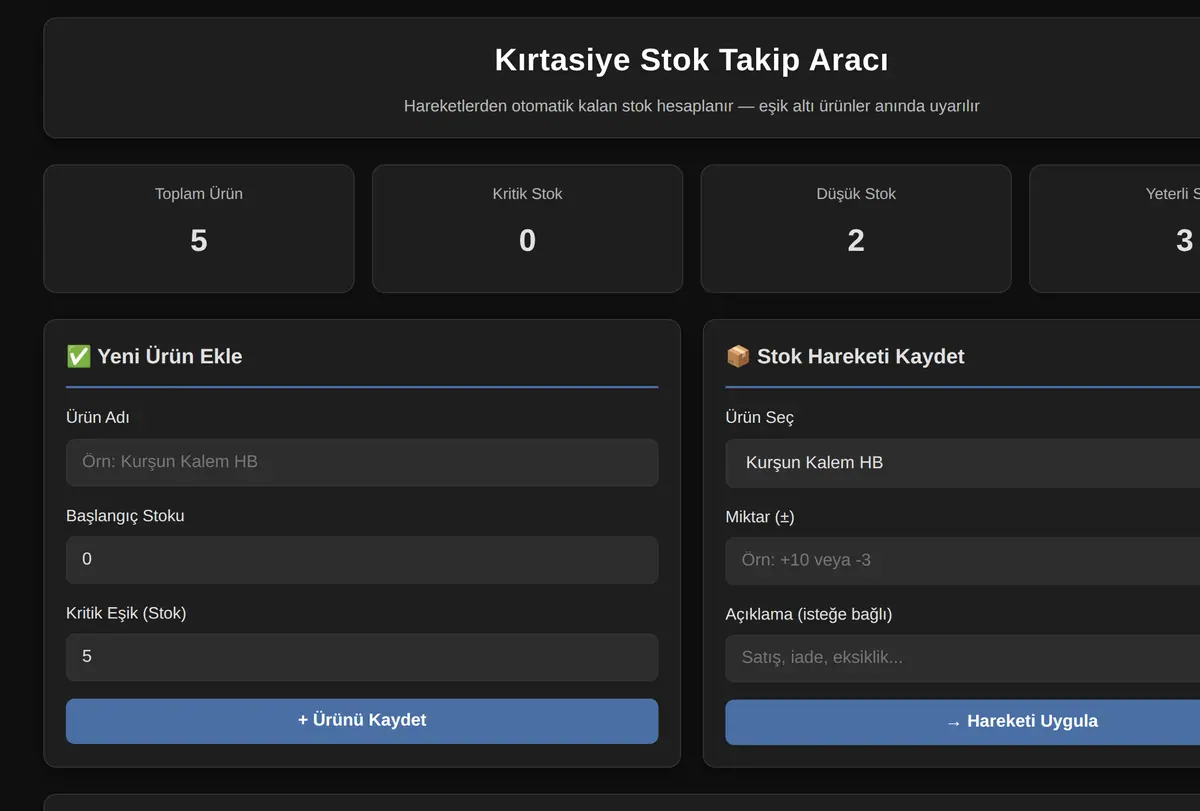
Task: Click the Kritik Eşik (Stok) field
Action: [362, 657]
